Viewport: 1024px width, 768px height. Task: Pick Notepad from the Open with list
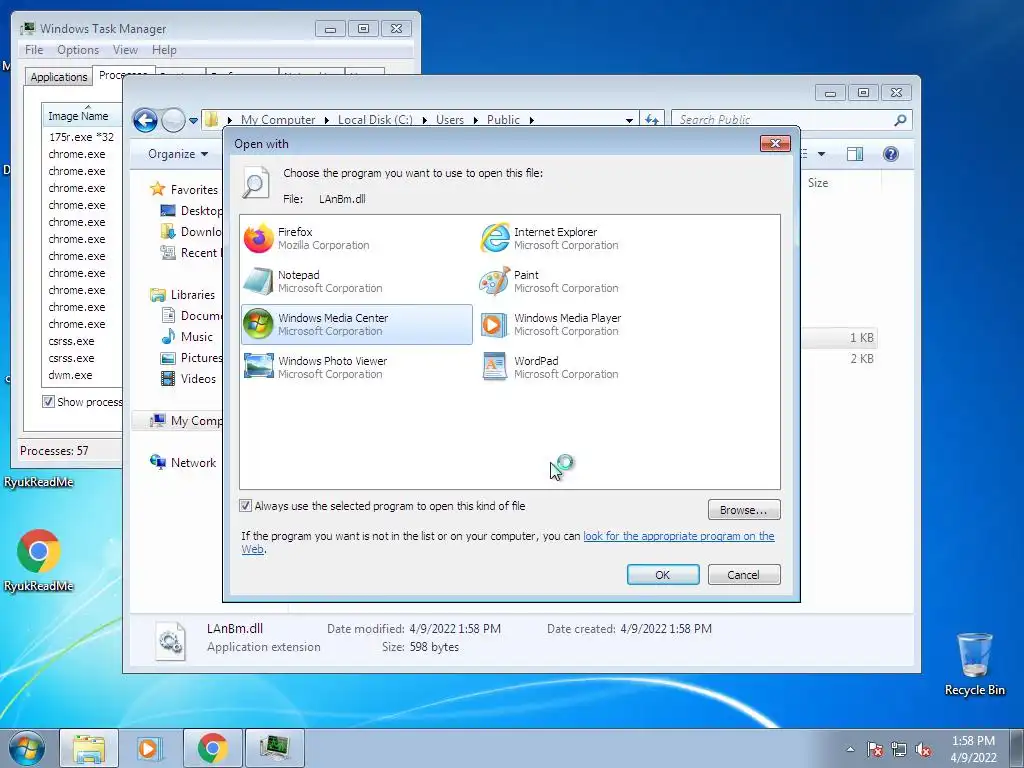[357, 281]
